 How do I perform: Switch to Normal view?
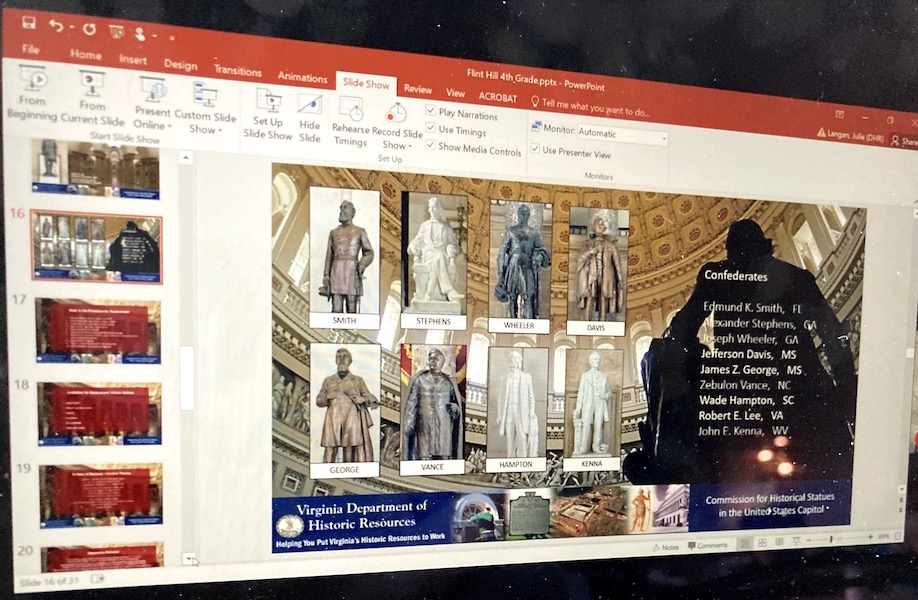click(x=745, y=543)
